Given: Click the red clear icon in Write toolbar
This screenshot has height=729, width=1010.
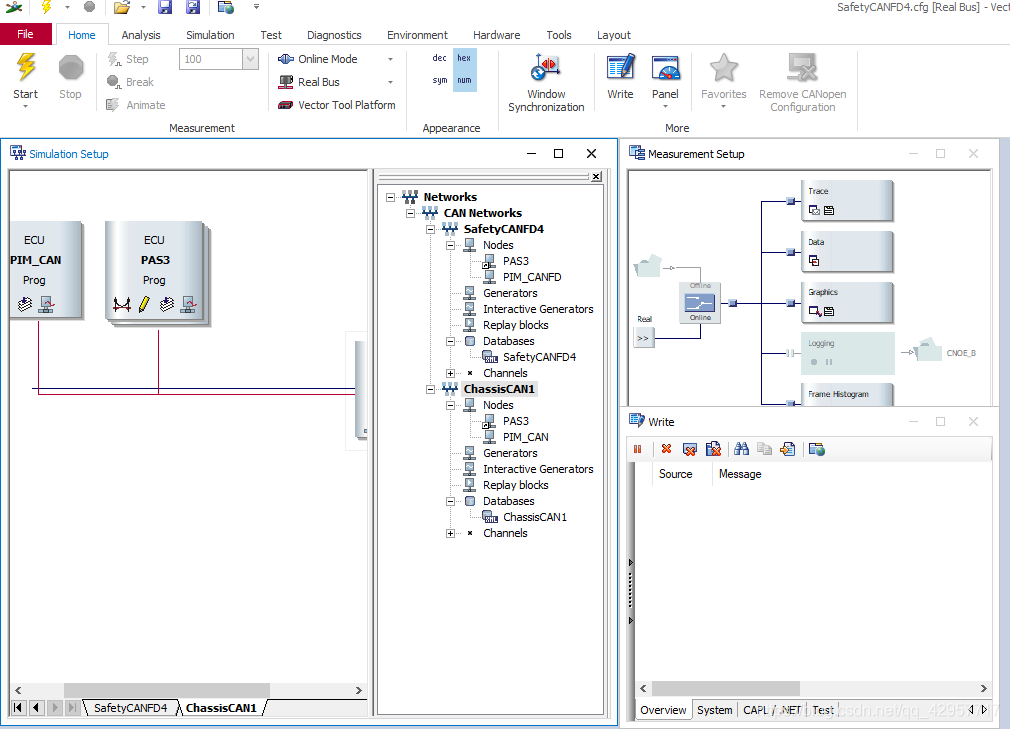Looking at the screenshot, I should tap(667, 449).
